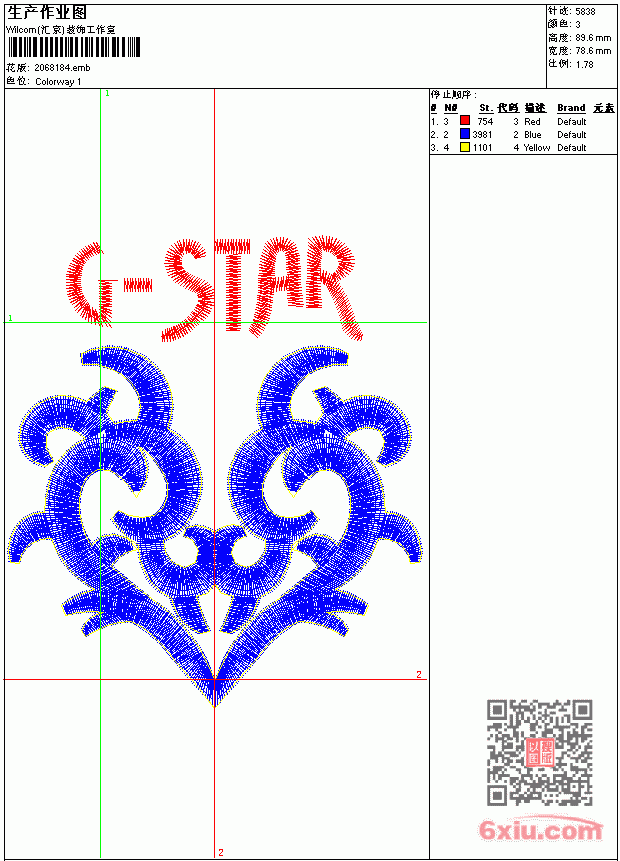Screen dimensions: 620x861
Task: Click the height value 89.6 mm
Action: tap(593, 38)
